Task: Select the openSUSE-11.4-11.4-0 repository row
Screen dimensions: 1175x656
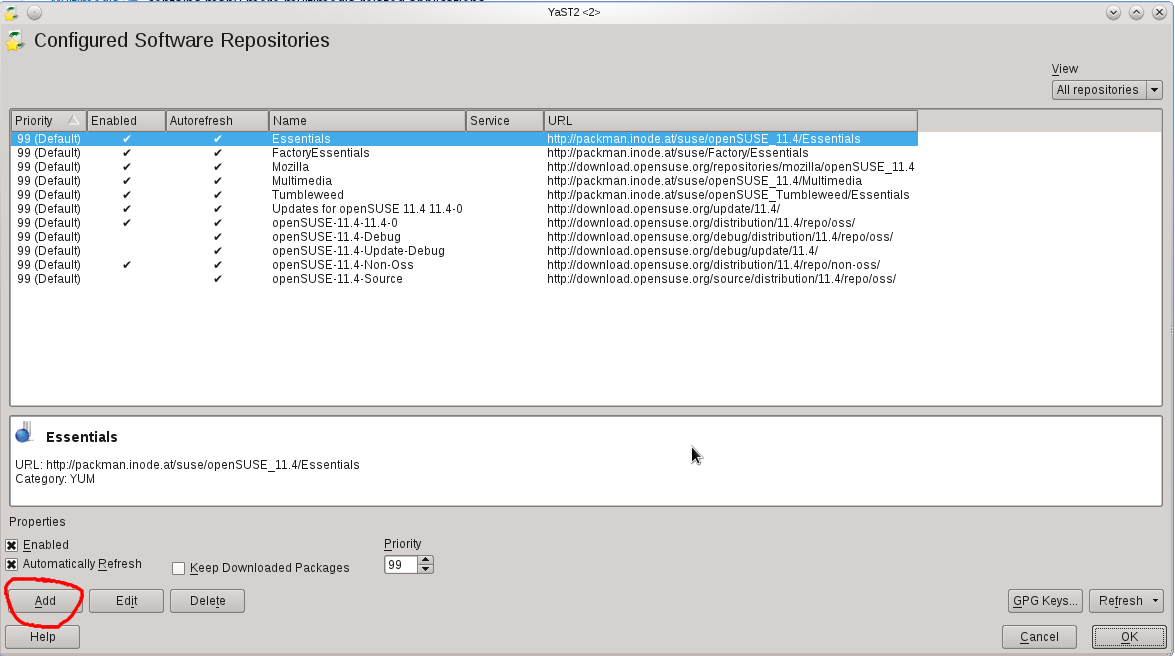Action: coord(465,223)
